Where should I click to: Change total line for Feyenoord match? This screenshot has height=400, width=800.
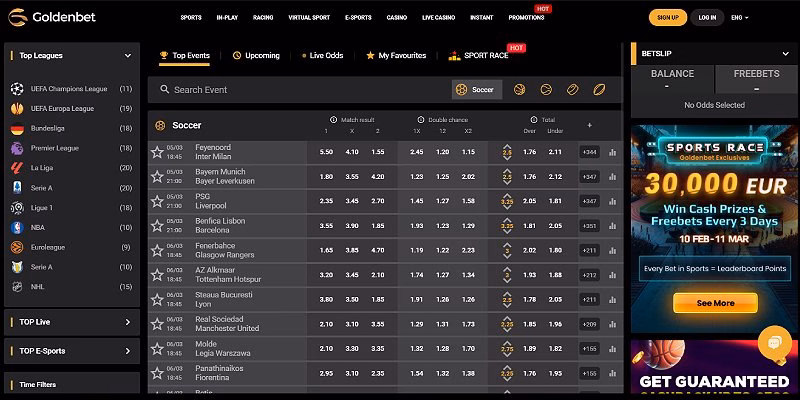pyautogui.click(x=507, y=152)
